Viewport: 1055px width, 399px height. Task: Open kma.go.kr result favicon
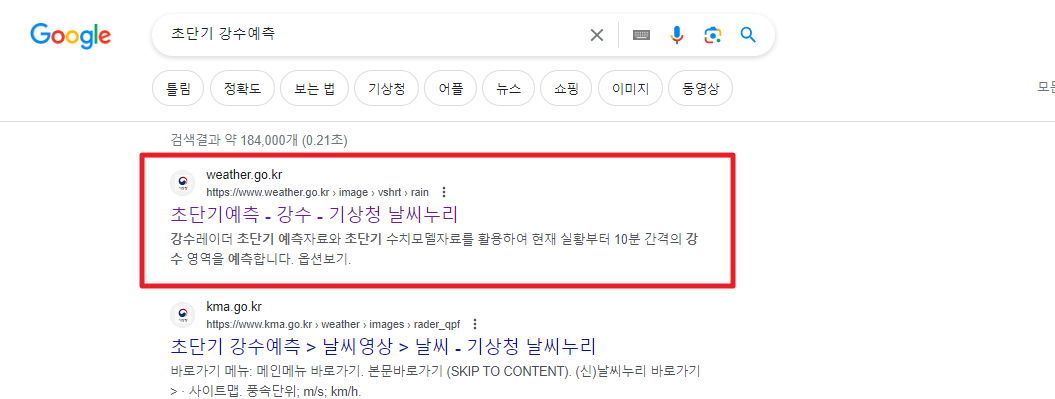182,315
